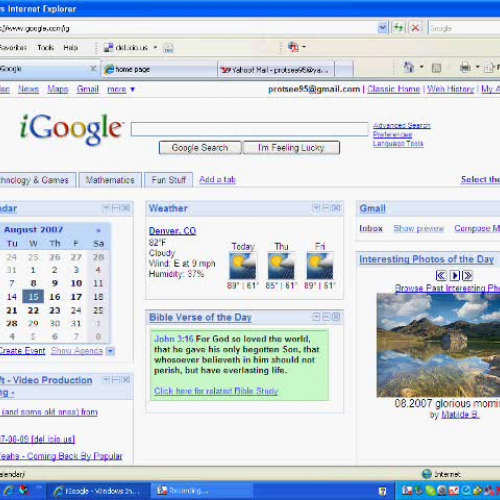Click Show Agenda link
The width and height of the screenshot is (500, 500).
click(77, 351)
